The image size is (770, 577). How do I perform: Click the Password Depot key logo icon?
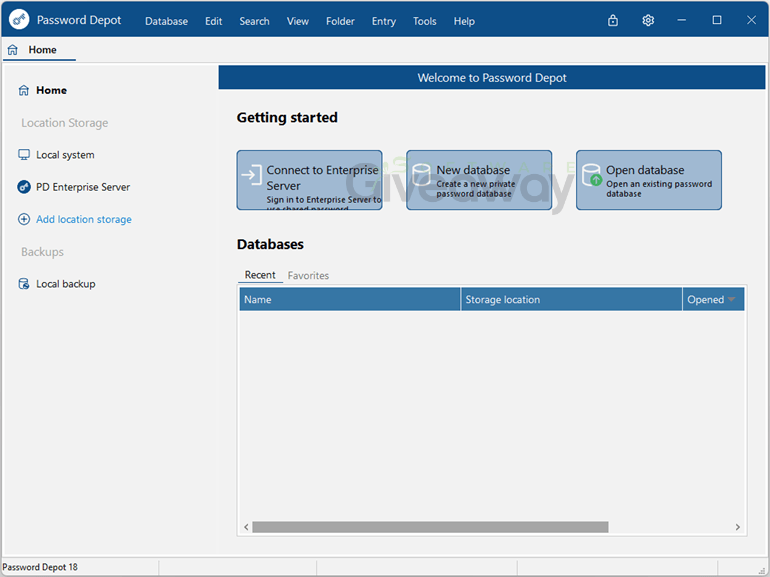coord(19,20)
